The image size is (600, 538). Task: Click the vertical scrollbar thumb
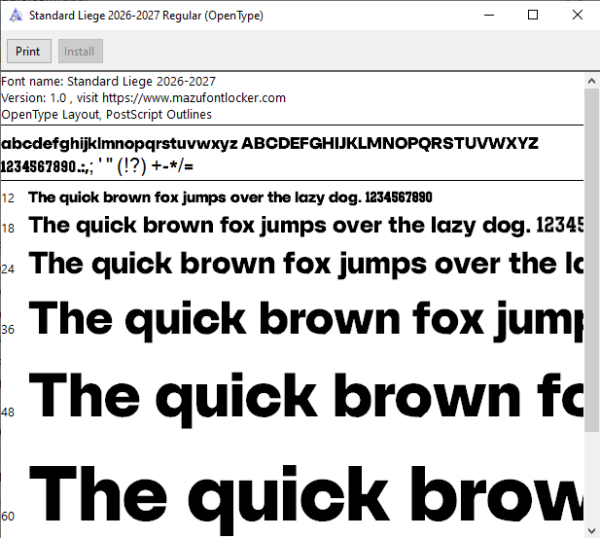pyautogui.click(x=592, y=261)
